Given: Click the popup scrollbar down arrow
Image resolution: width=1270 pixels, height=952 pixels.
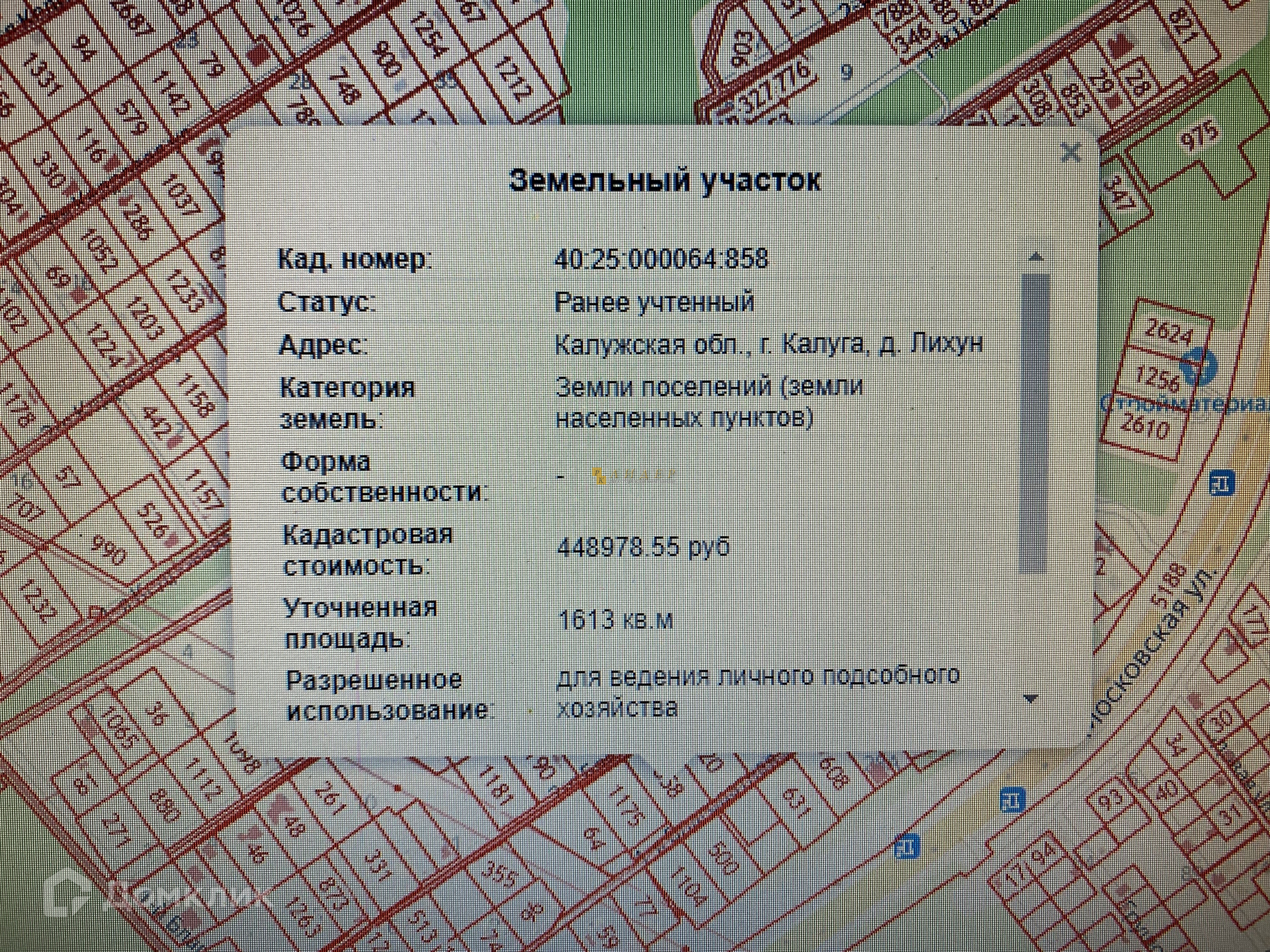Looking at the screenshot, I should pos(1031,699).
